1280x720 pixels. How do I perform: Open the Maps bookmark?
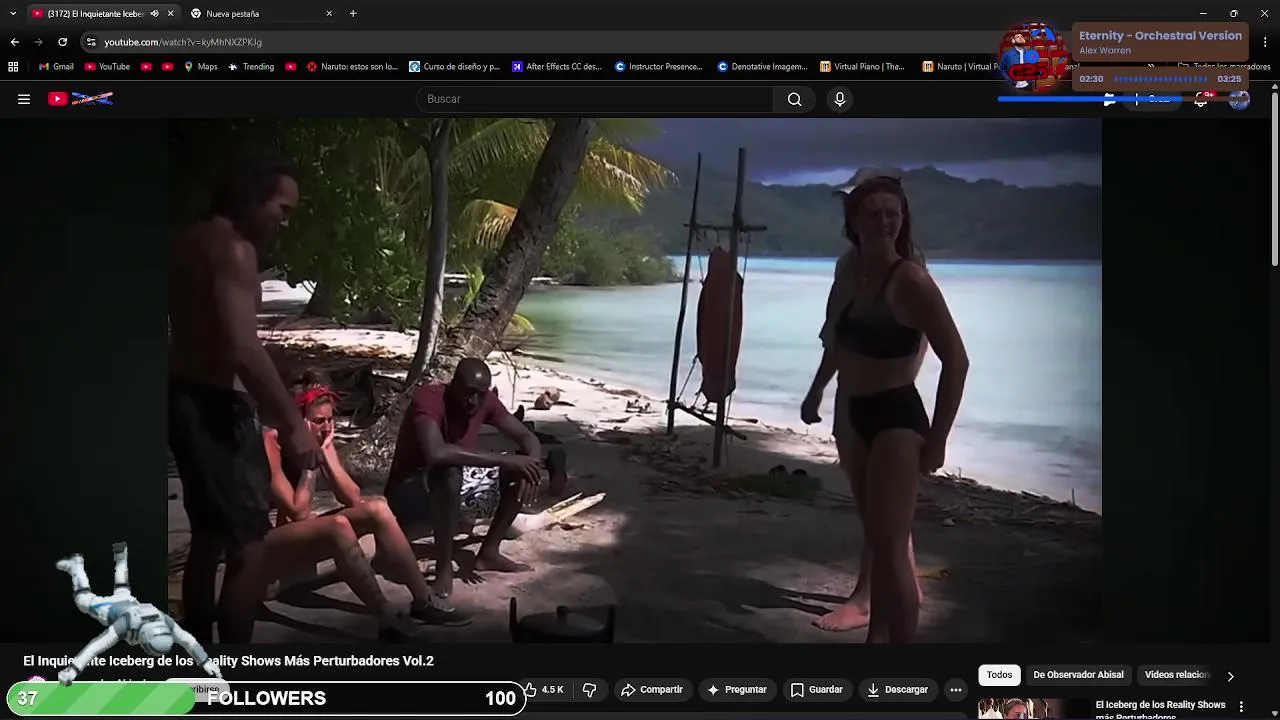tap(200, 67)
